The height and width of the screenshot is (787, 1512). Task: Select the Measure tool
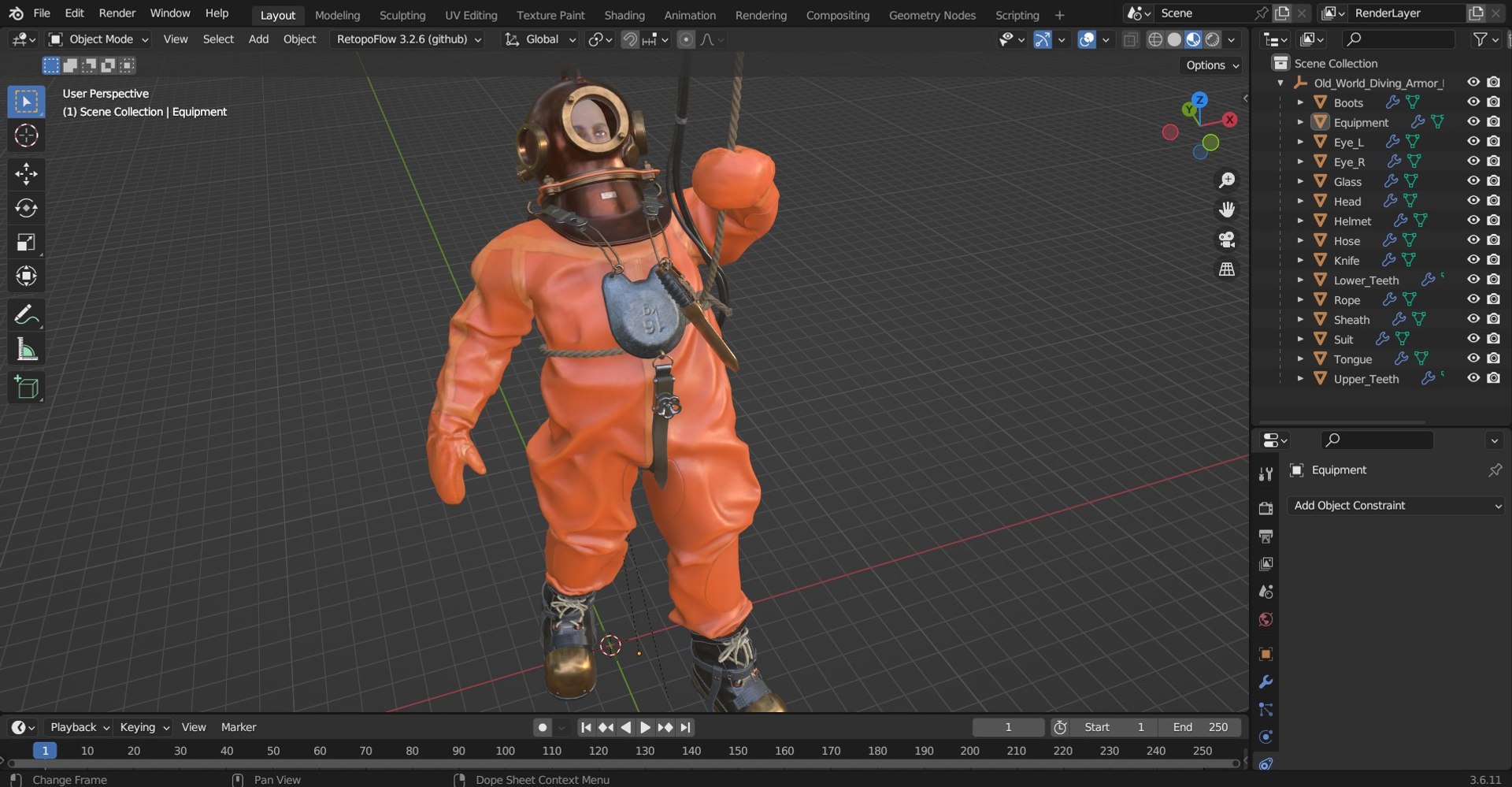click(x=26, y=350)
